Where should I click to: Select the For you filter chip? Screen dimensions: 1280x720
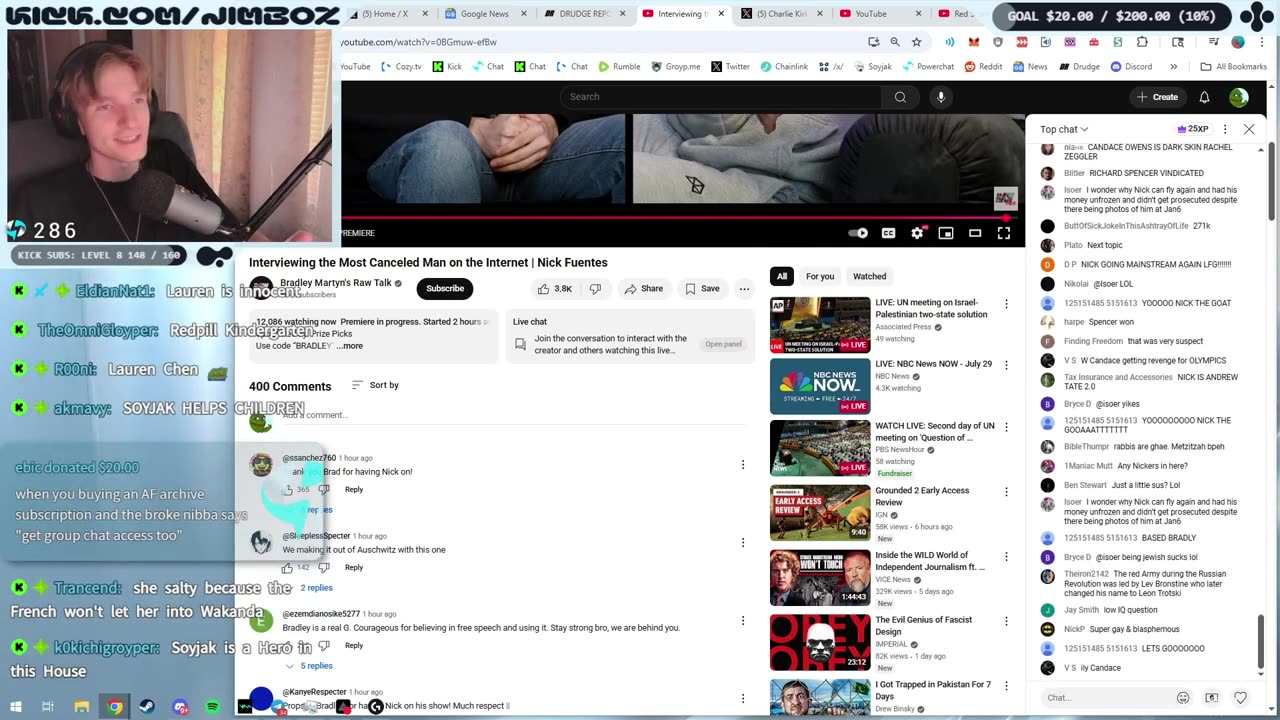pyautogui.click(x=820, y=276)
